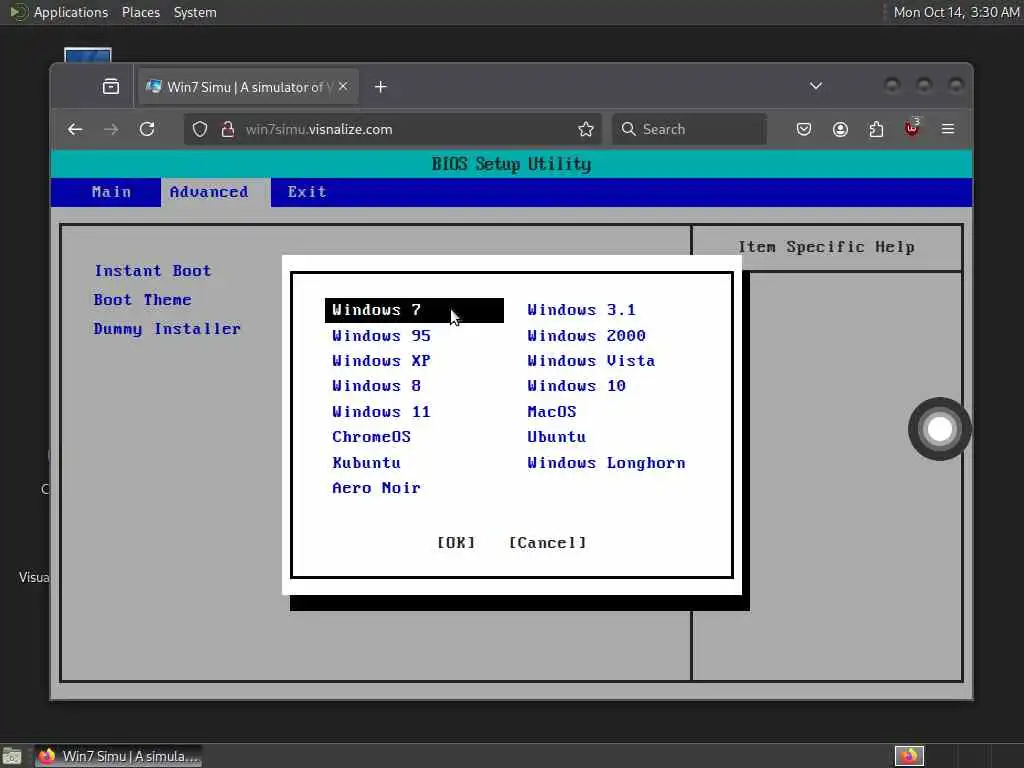
Task: Click the browser Search box
Action: [689, 129]
